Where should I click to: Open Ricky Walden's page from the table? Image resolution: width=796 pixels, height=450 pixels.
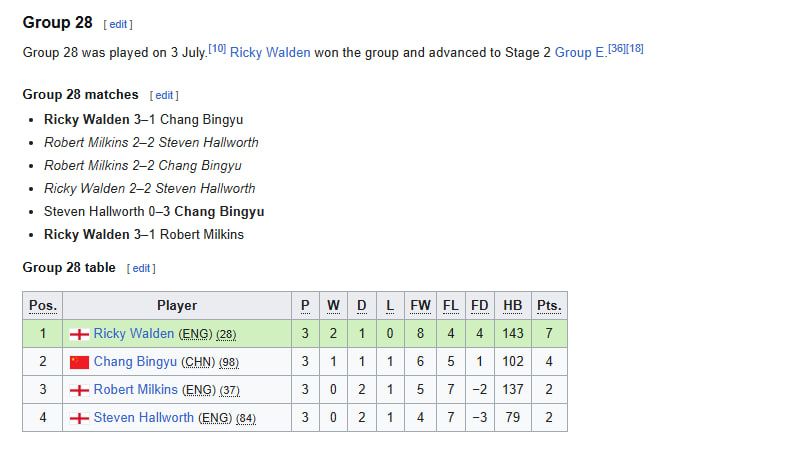(x=134, y=333)
